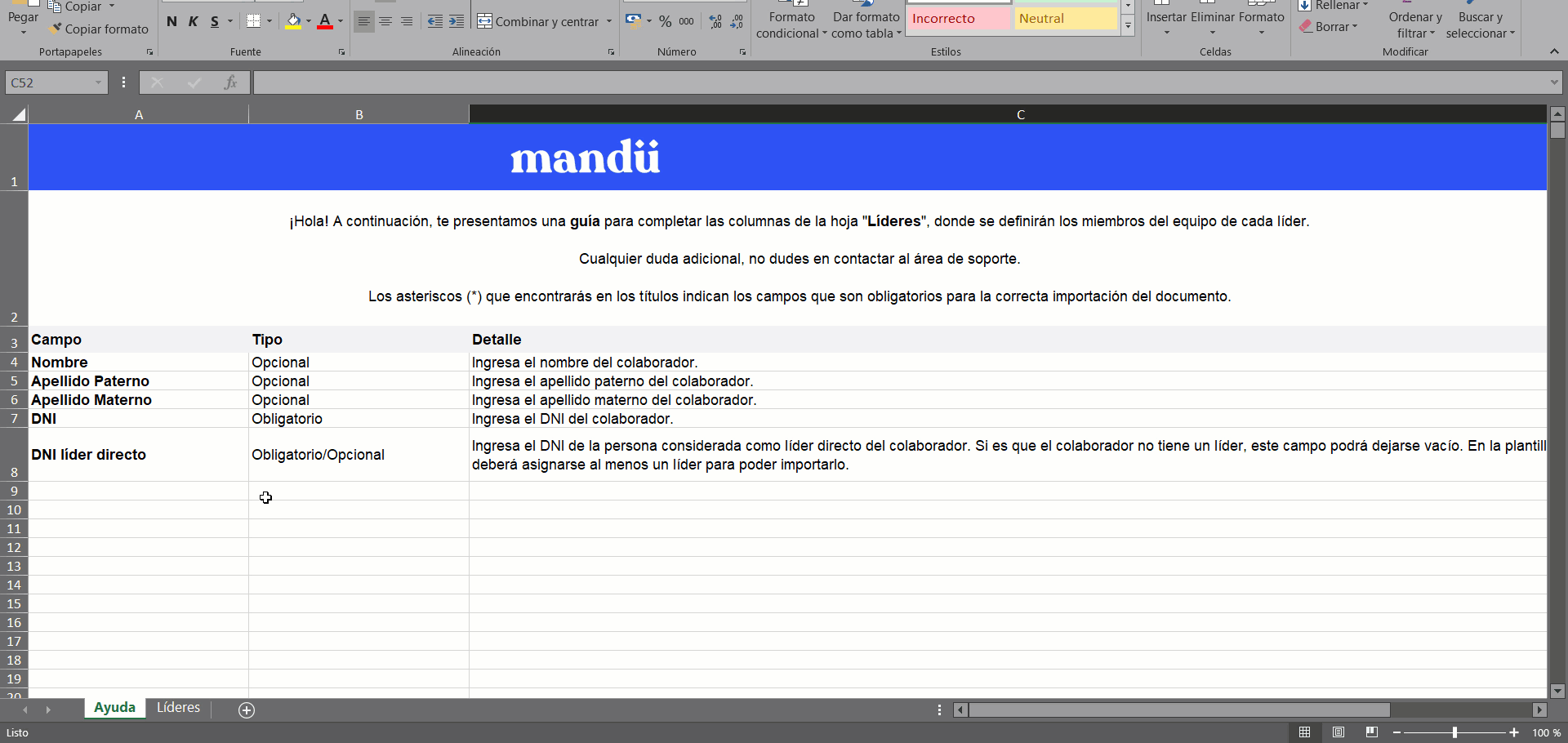Zoom out with the minus button

tap(1397, 733)
